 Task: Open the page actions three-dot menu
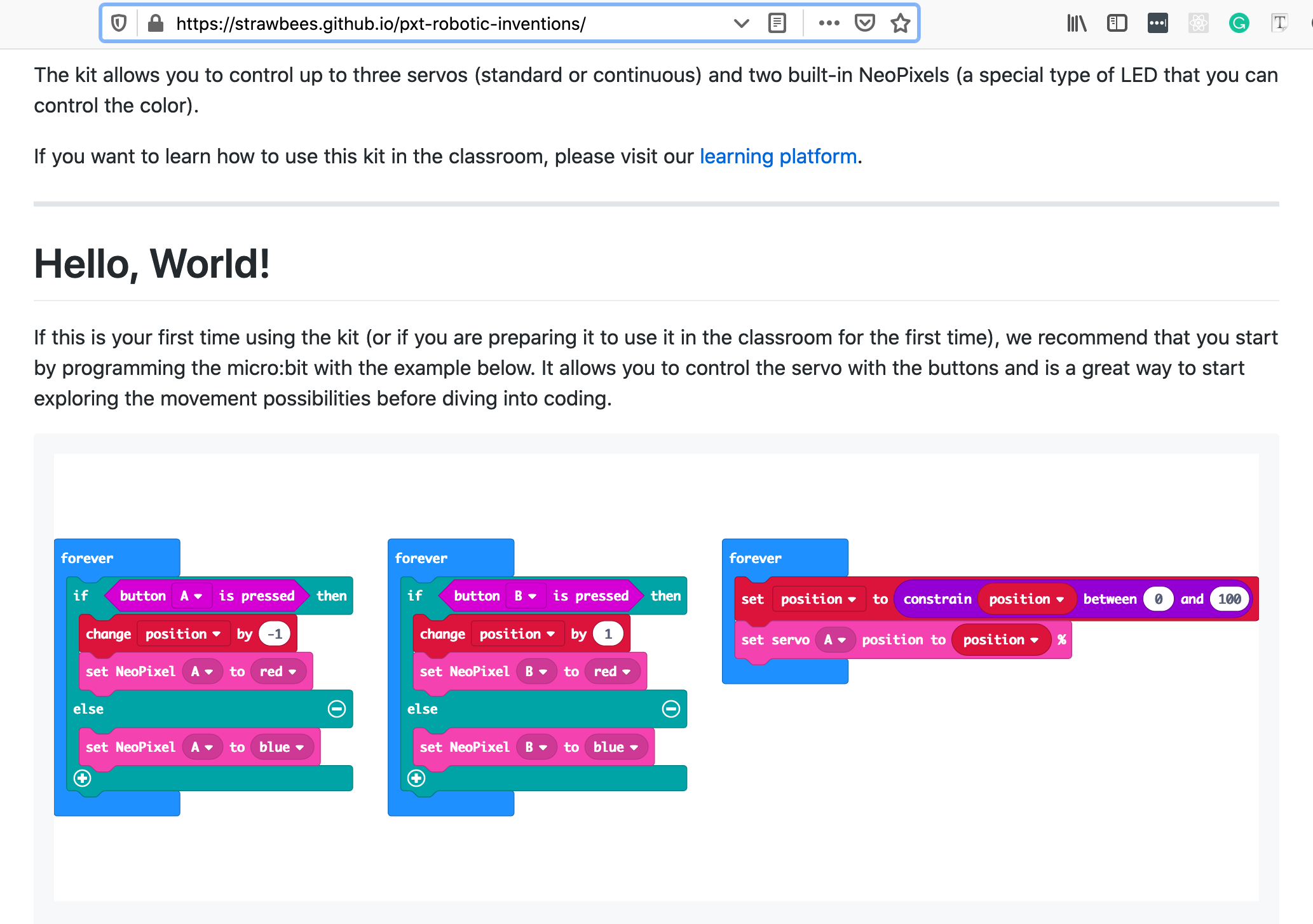coord(829,23)
